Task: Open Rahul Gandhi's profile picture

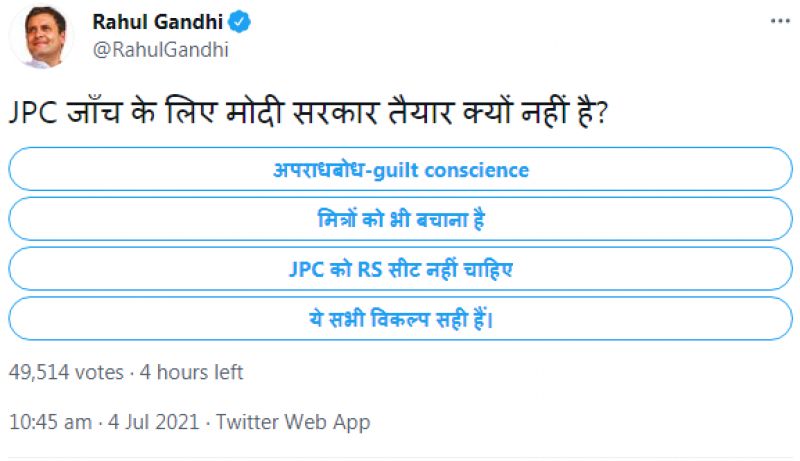Action: 42,40
